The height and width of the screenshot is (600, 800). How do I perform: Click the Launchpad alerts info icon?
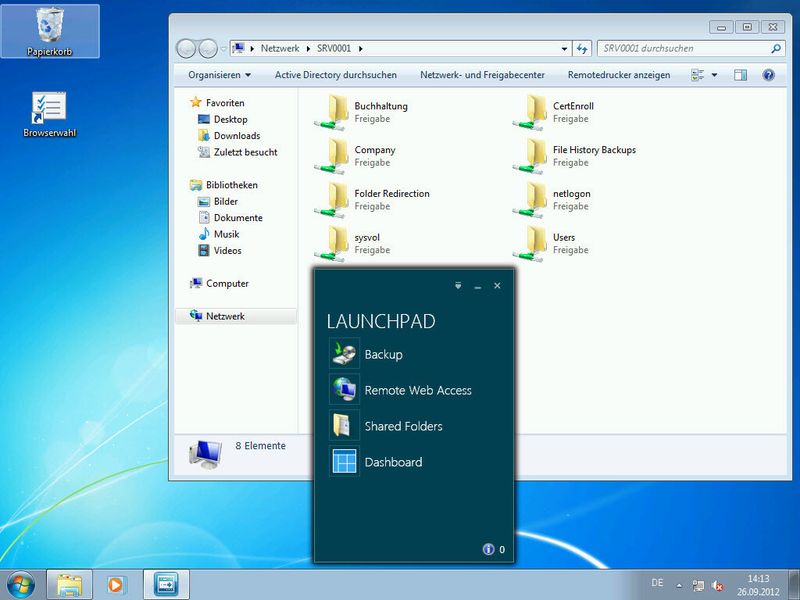pos(488,549)
